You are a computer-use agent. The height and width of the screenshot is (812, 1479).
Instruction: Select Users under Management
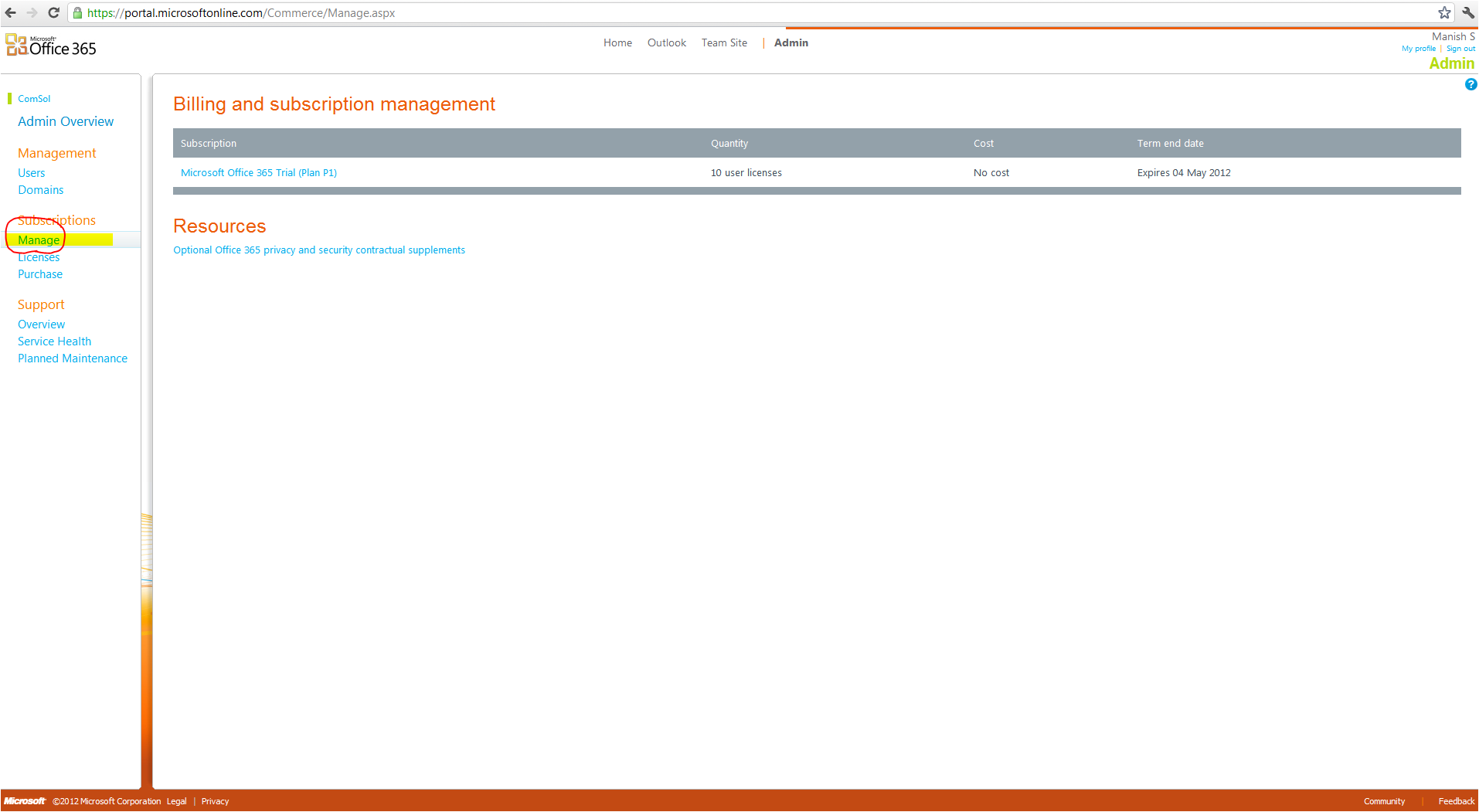click(x=31, y=173)
